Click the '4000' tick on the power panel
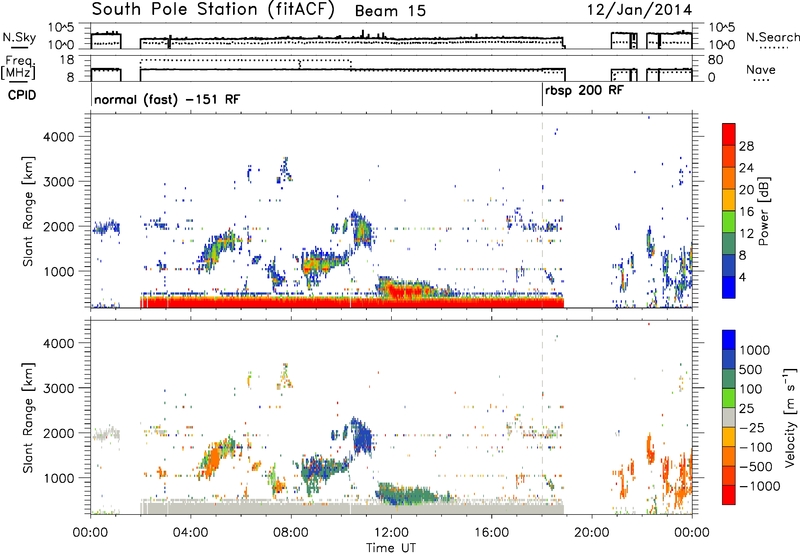This screenshot has height=554, width=800. tap(58, 137)
